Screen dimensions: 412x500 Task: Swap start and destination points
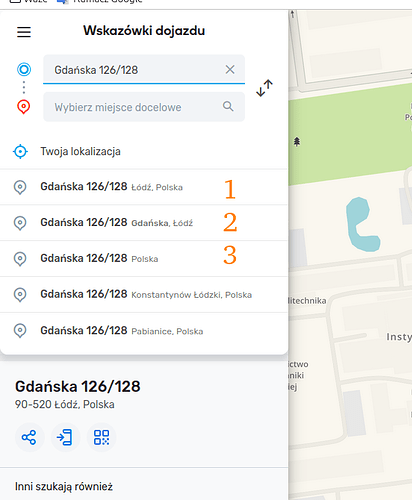coord(264,88)
